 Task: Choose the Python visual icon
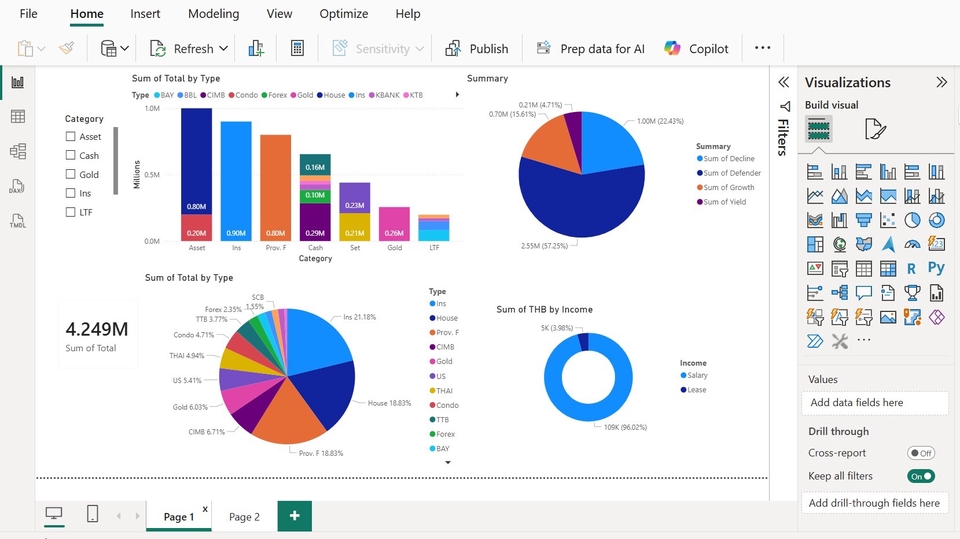[x=936, y=268]
